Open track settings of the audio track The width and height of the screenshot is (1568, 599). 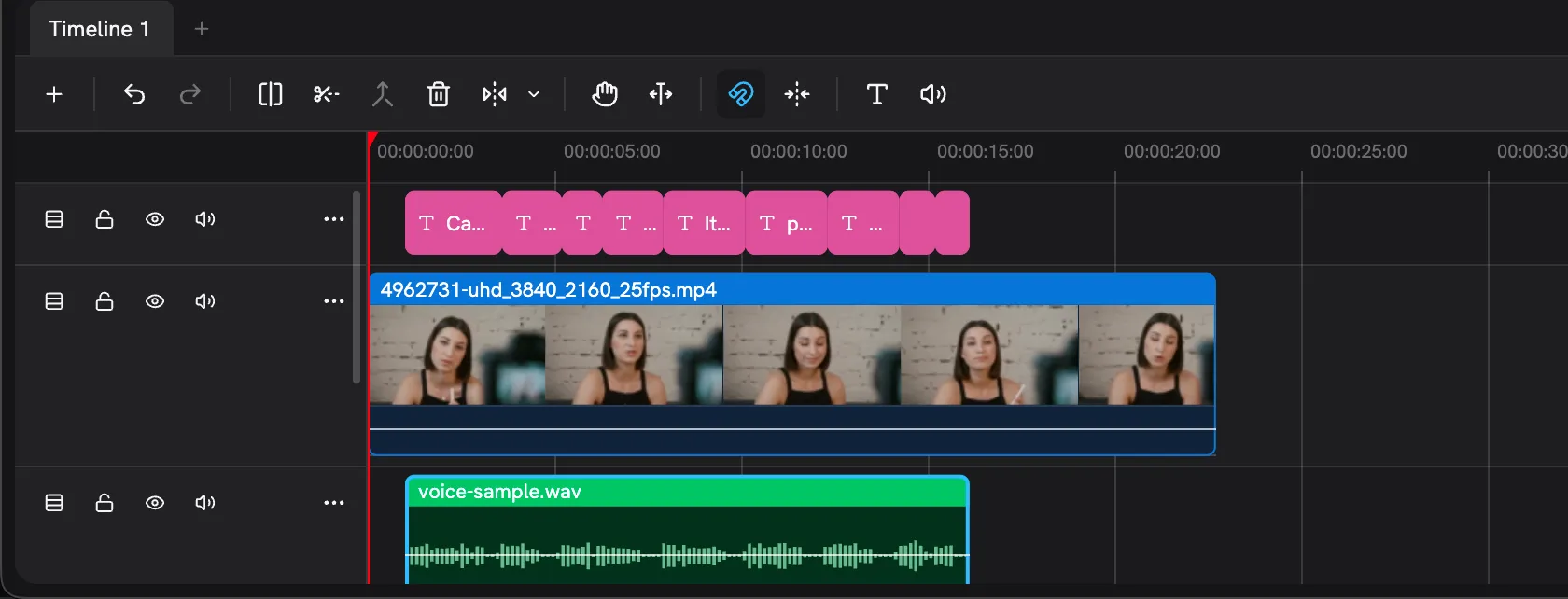[54, 503]
